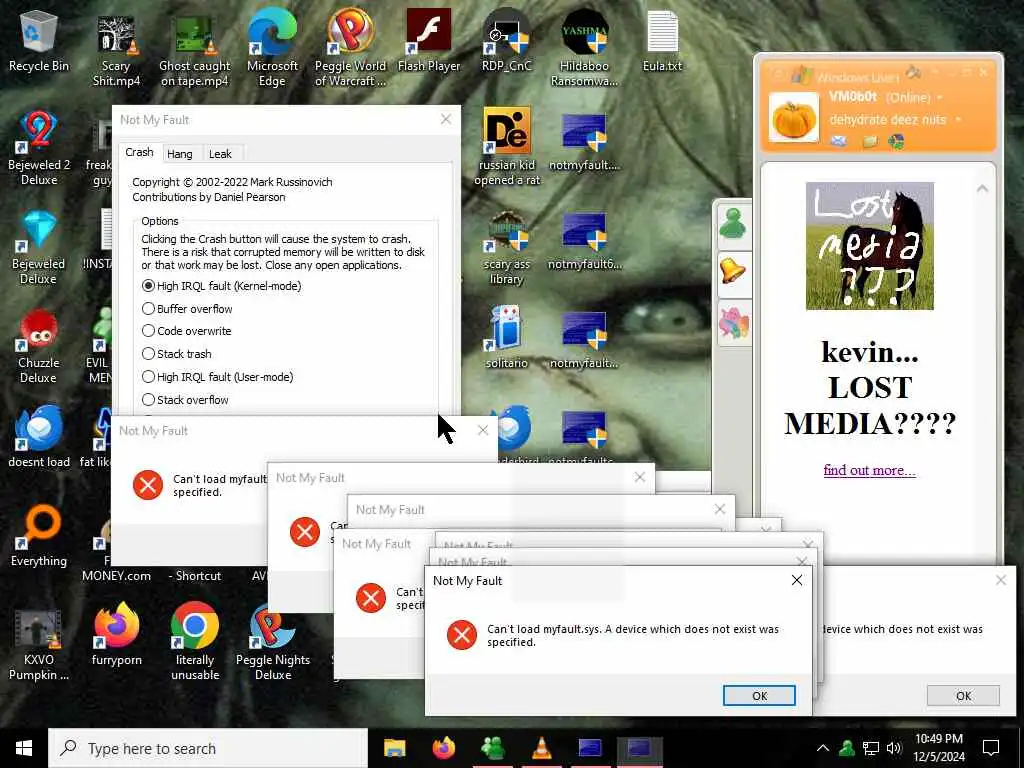The height and width of the screenshot is (768, 1024).
Task: Show hidden system tray icons
Action: pyautogui.click(x=823, y=748)
